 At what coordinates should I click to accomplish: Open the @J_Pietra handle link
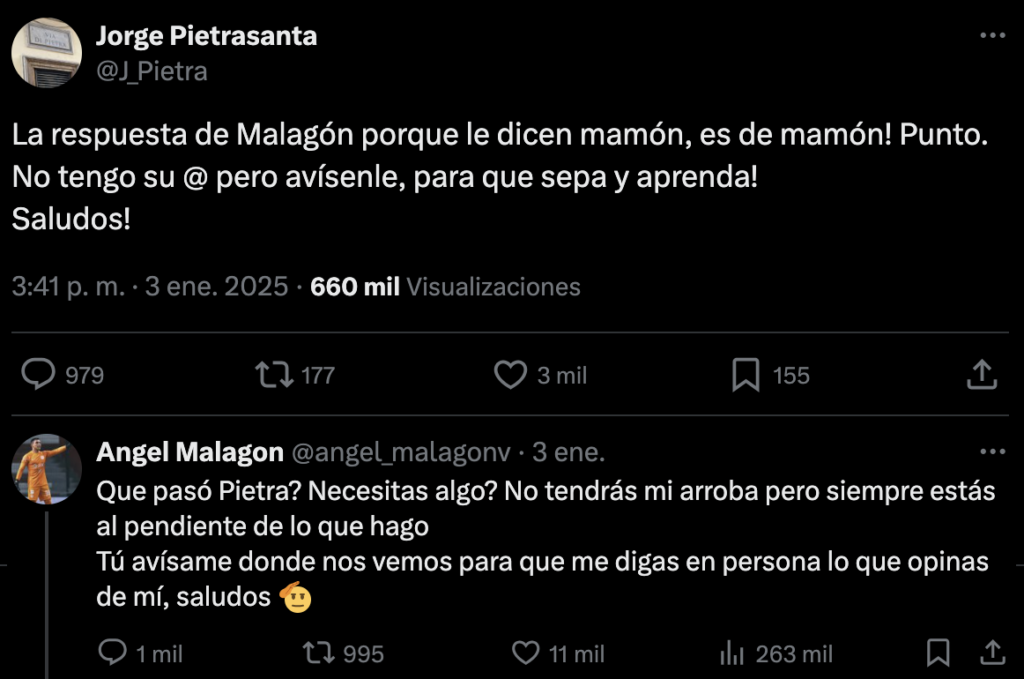point(152,71)
